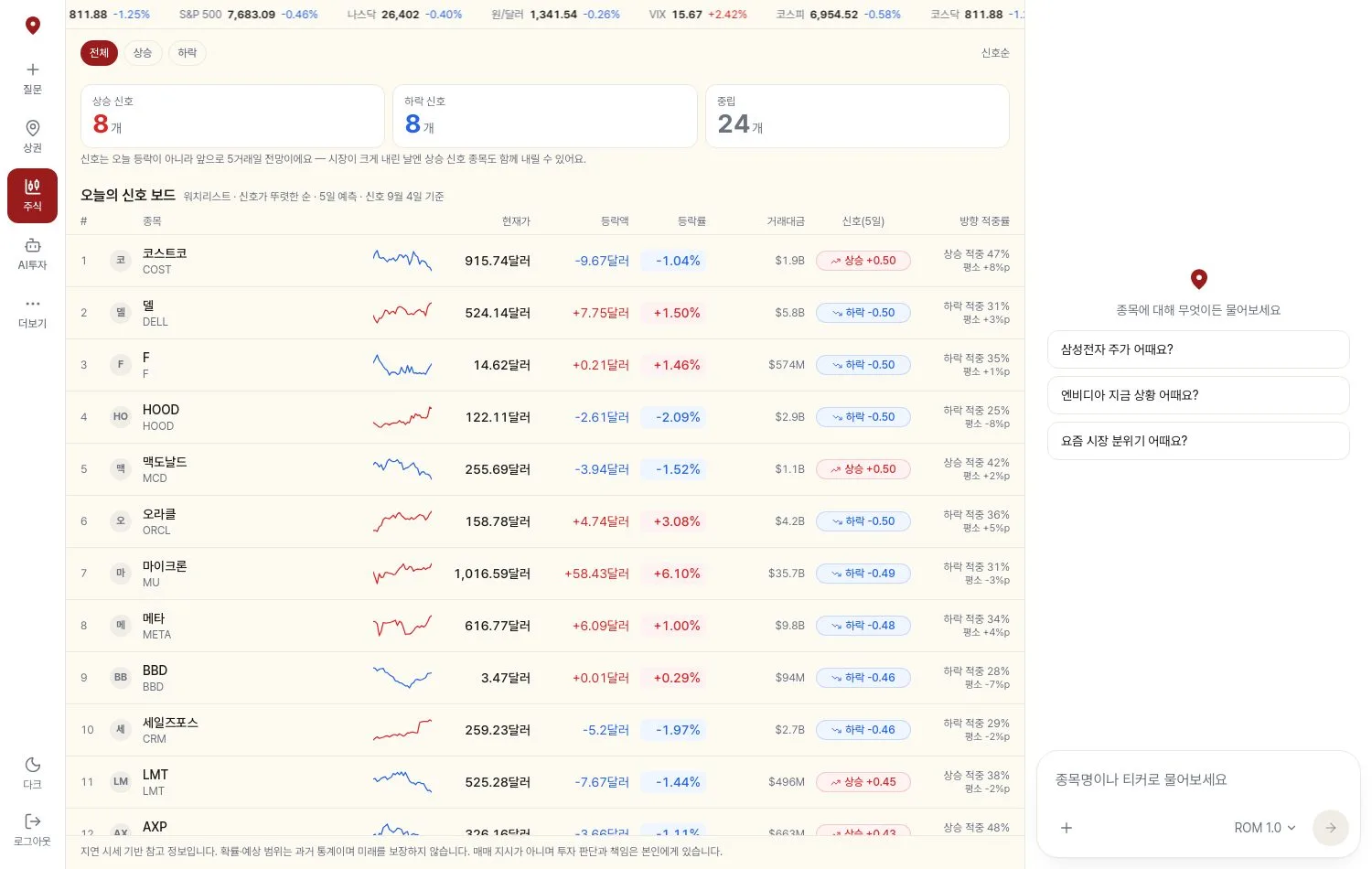Viewport: 1372px width, 869px height.
Task: Click the 상승 신호 8개 card
Action: (x=232, y=116)
